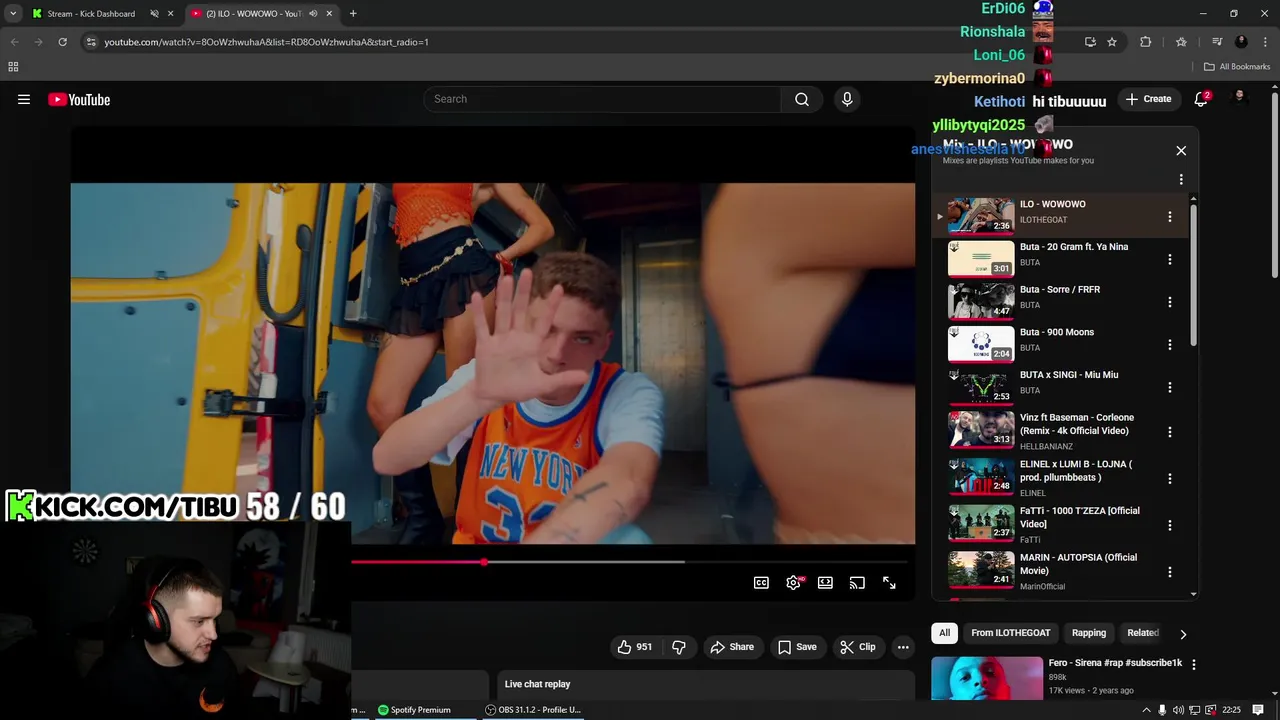This screenshot has height=720, width=1280.
Task: Open the browser Extensions puzzle icon
Action: click(1146, 42)
